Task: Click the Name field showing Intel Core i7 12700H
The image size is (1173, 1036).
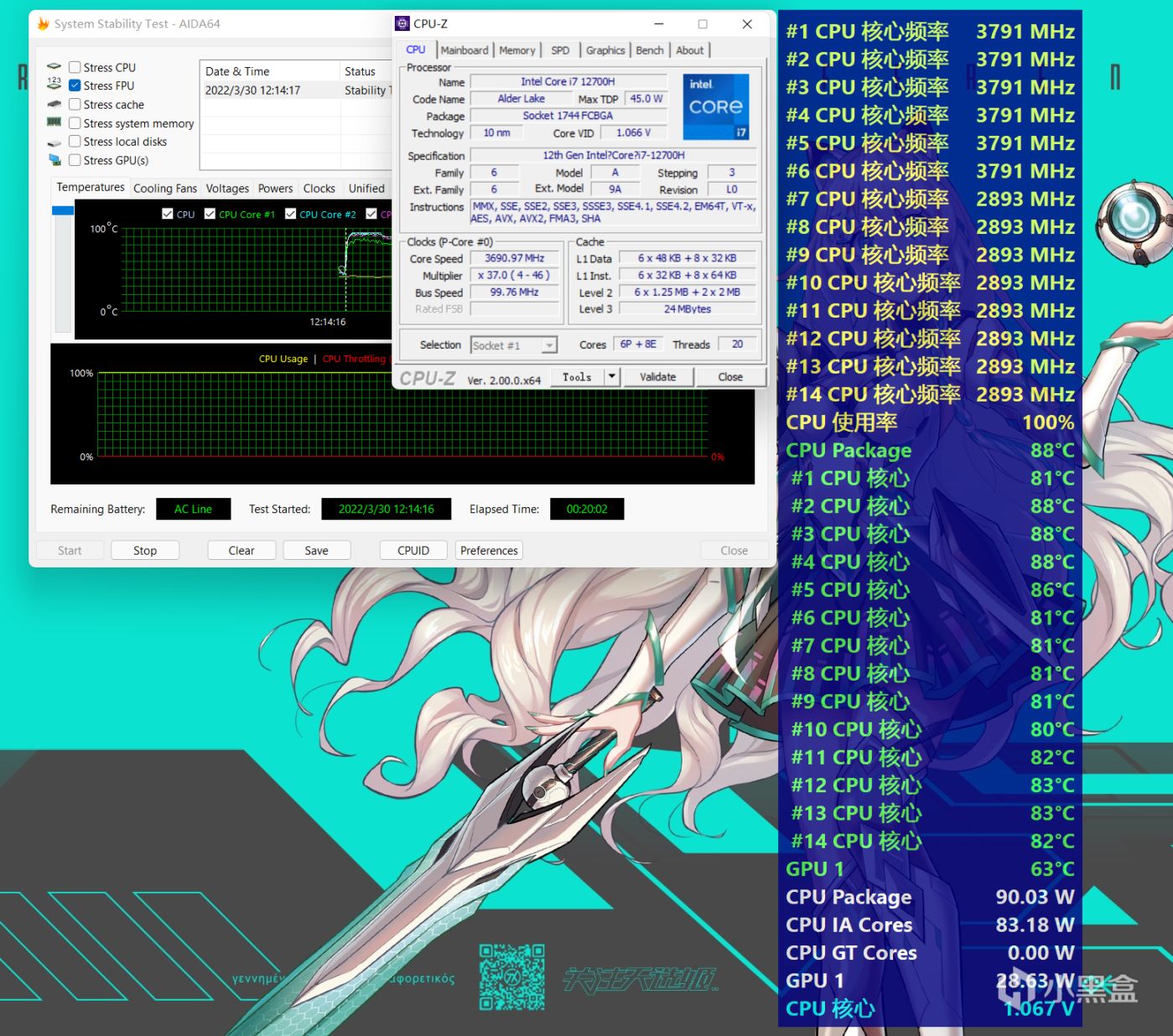Action: (x=568, y=82)
